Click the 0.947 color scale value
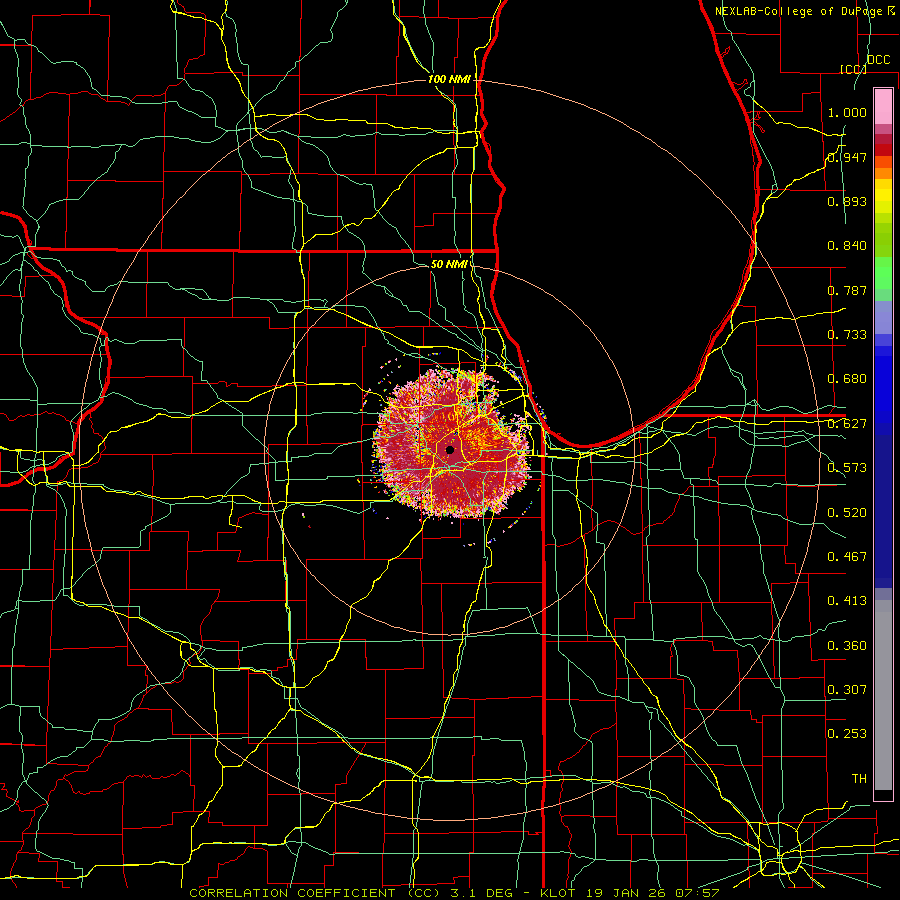 tap(847, 157)
